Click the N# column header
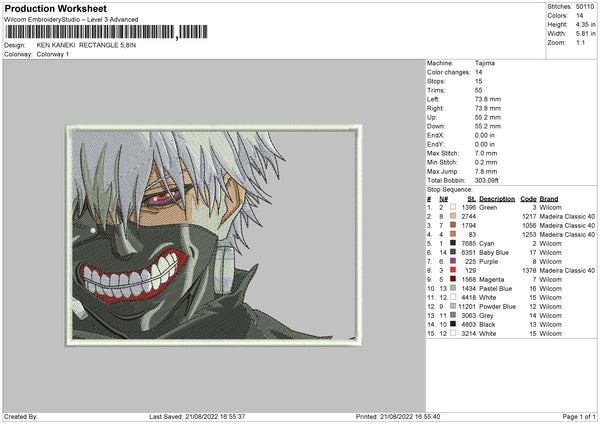 coord(443,199)
